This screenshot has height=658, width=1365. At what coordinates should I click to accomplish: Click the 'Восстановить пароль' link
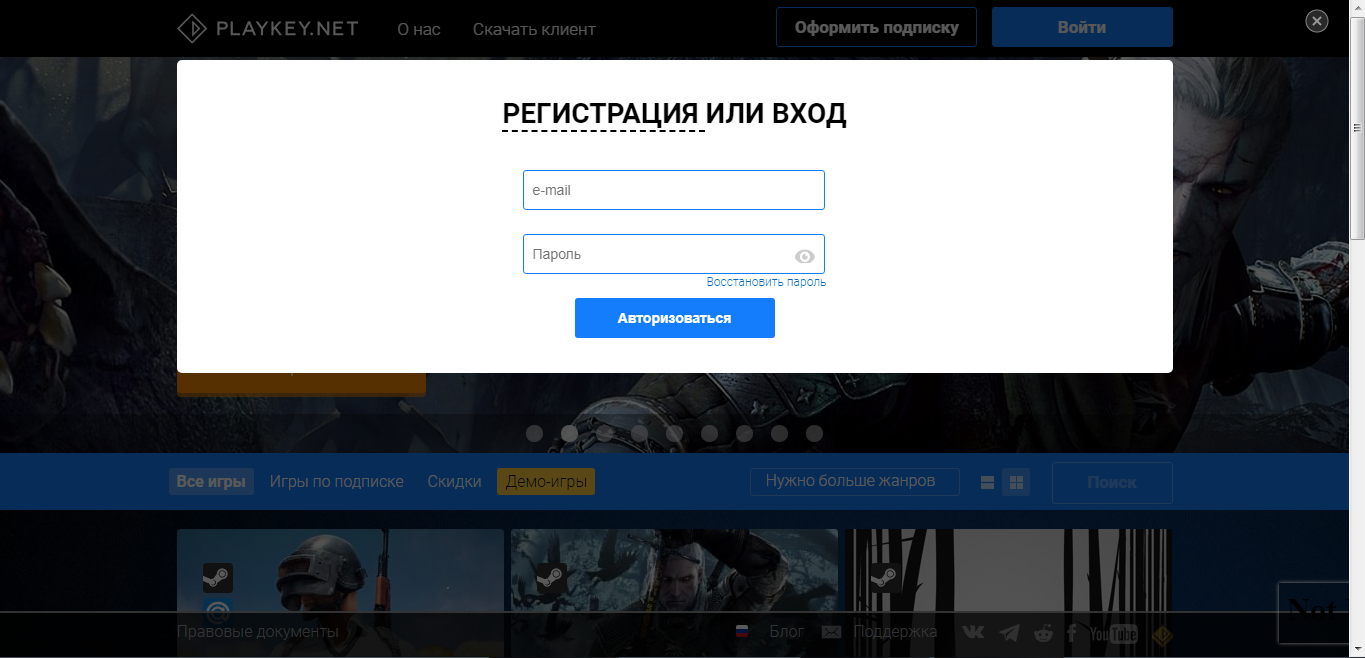pos(766,282)
